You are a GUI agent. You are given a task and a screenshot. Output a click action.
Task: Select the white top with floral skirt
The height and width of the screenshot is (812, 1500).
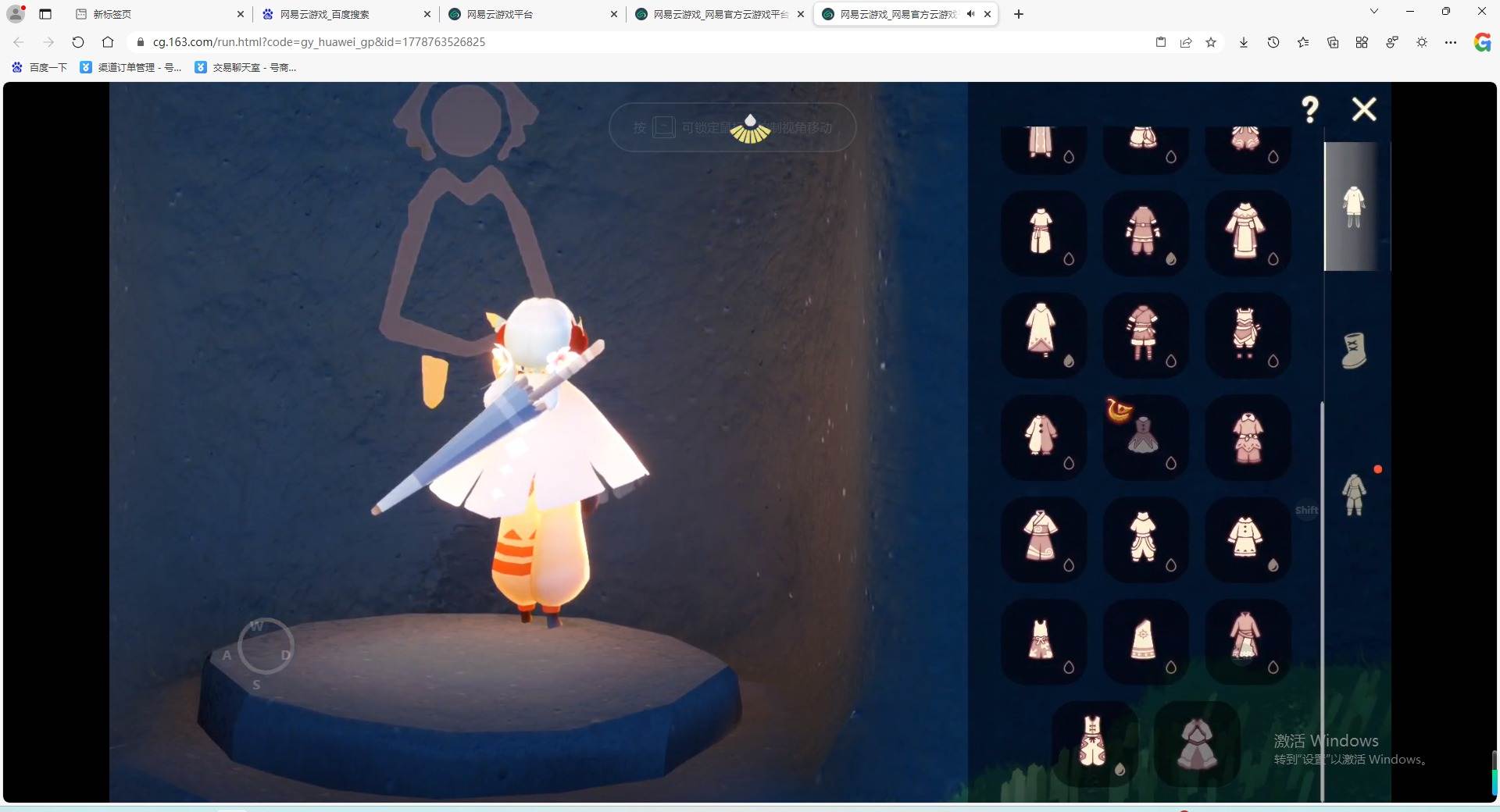pyautogui.click(x=1044, y=642)
